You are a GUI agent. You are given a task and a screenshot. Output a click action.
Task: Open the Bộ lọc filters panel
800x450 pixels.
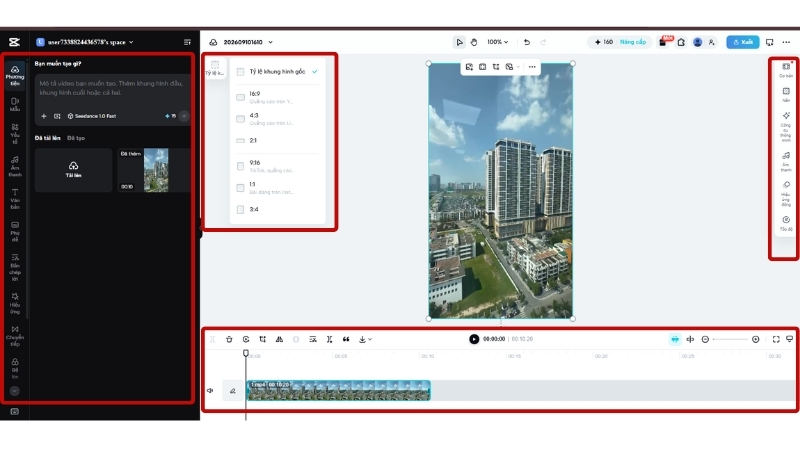point(15,368)
